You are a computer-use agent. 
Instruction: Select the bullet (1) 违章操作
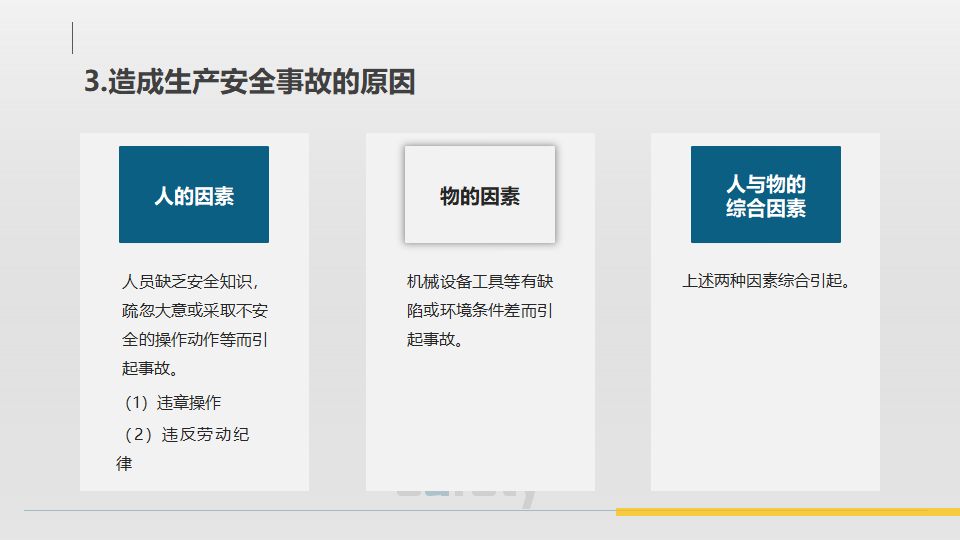click(x=170, y=403)
